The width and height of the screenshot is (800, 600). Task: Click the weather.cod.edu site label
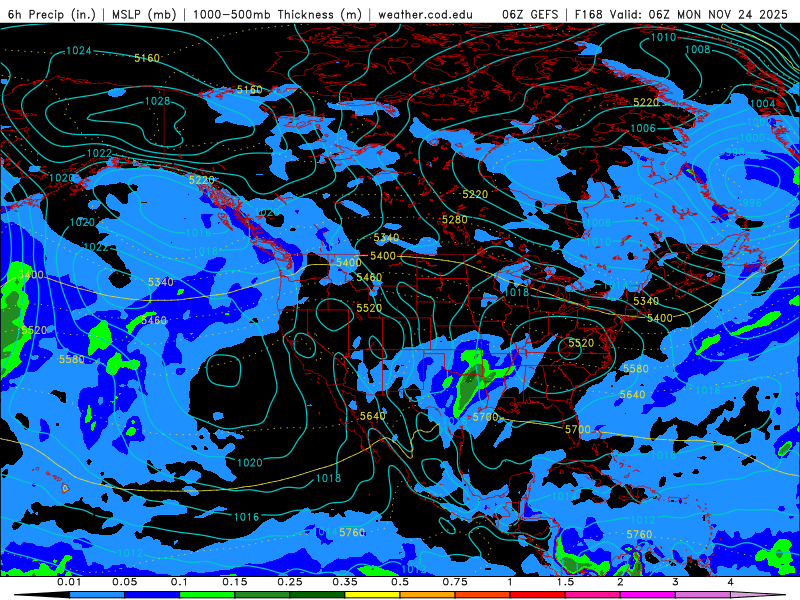pos(425,14)
